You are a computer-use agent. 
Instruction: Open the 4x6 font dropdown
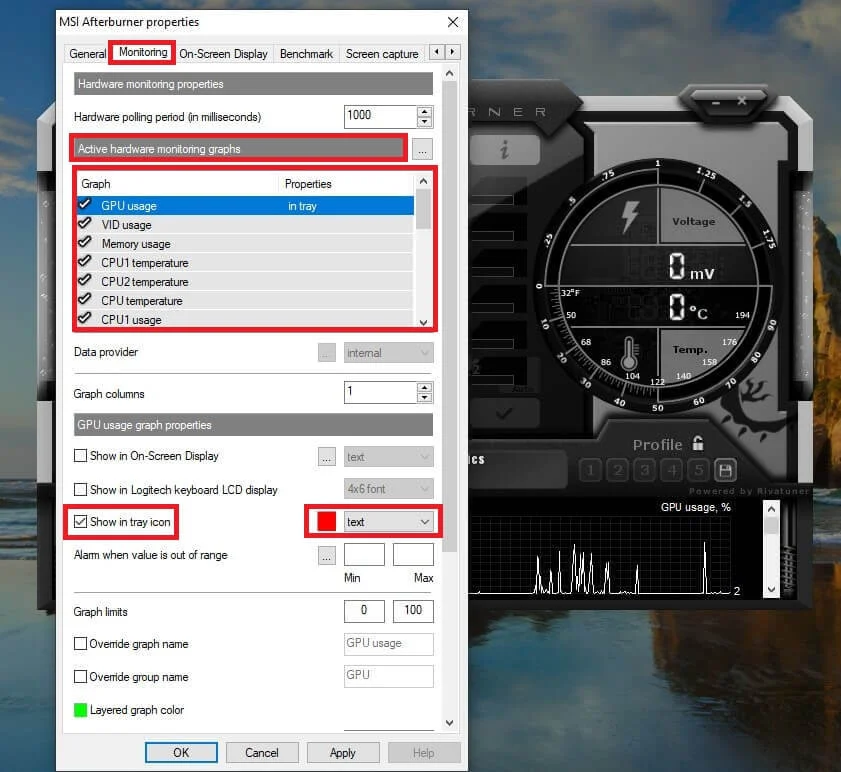pos(388,488)
